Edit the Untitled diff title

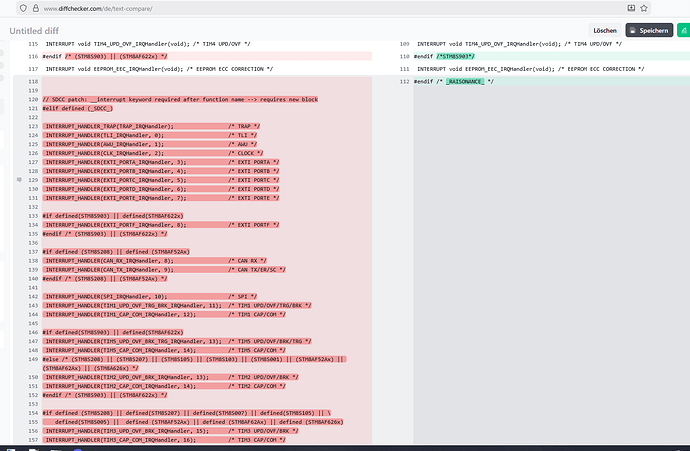(36, 30)
